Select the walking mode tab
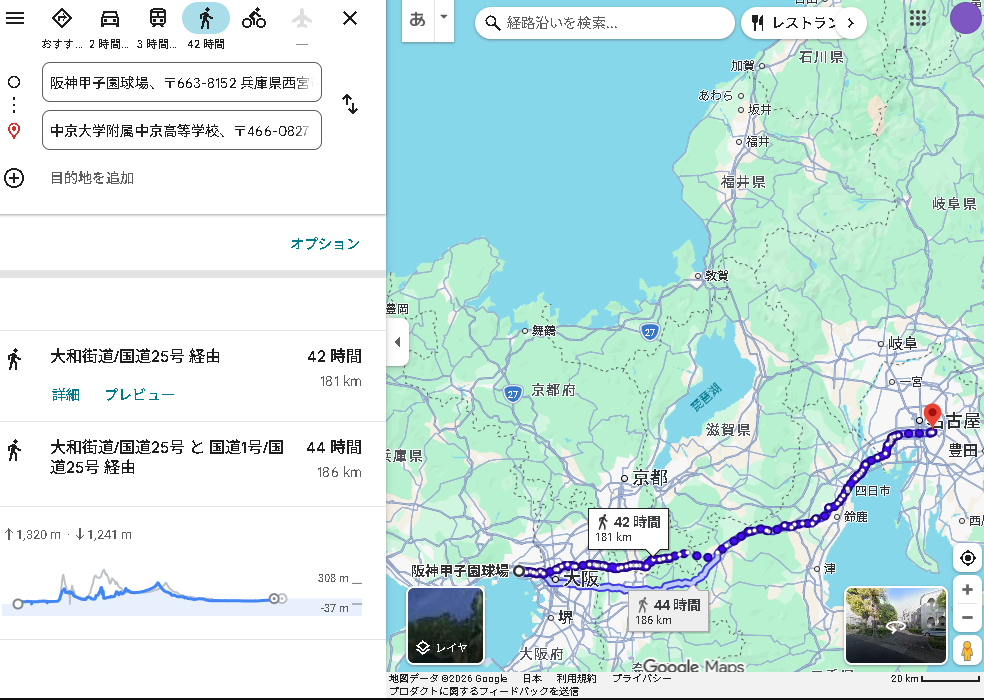The height and width of the screenshot is (700, 984). 206,18
